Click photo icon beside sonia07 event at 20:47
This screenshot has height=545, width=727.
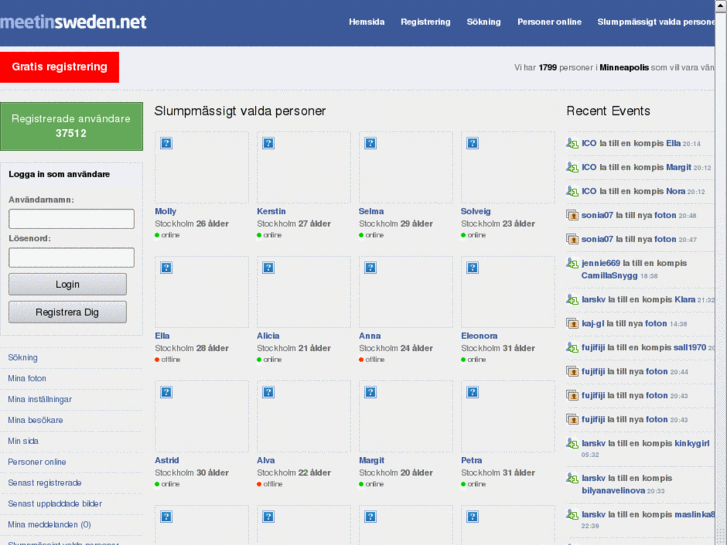573,239
